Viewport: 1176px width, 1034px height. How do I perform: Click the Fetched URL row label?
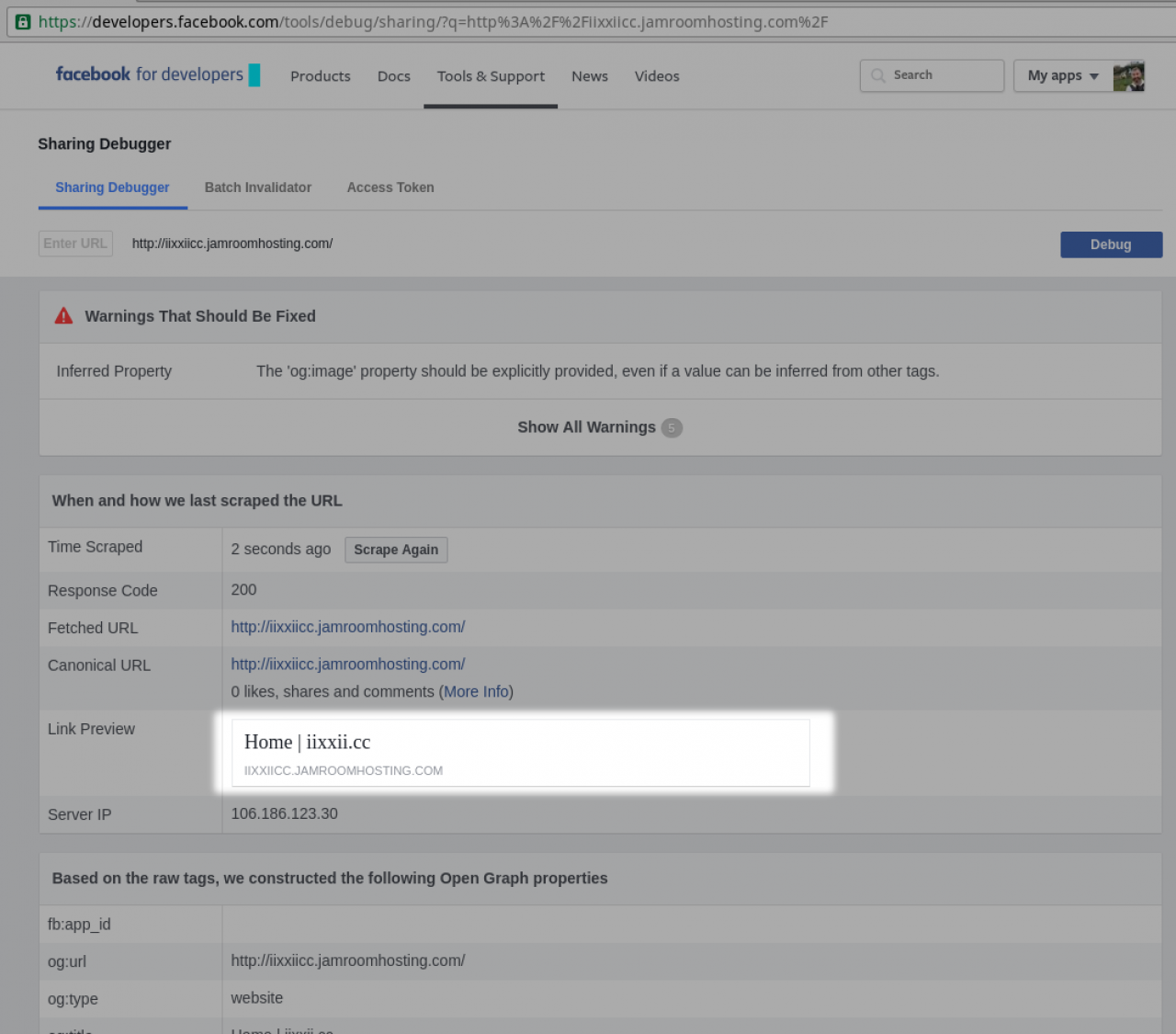coord(93,629)
